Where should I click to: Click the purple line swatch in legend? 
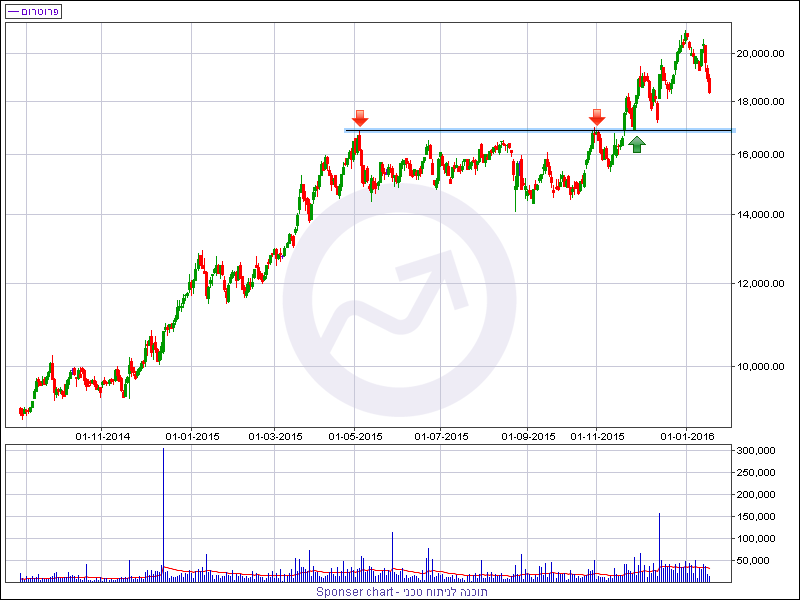tap(14, 11)
